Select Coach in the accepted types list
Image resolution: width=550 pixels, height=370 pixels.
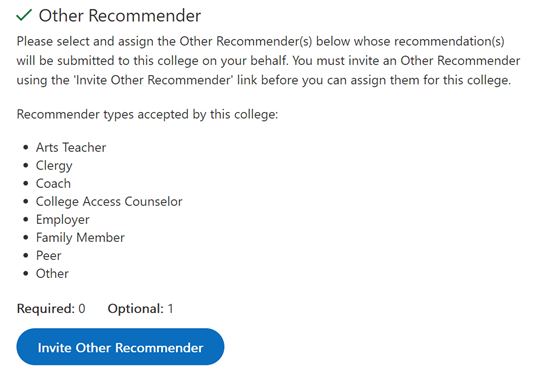53,183
